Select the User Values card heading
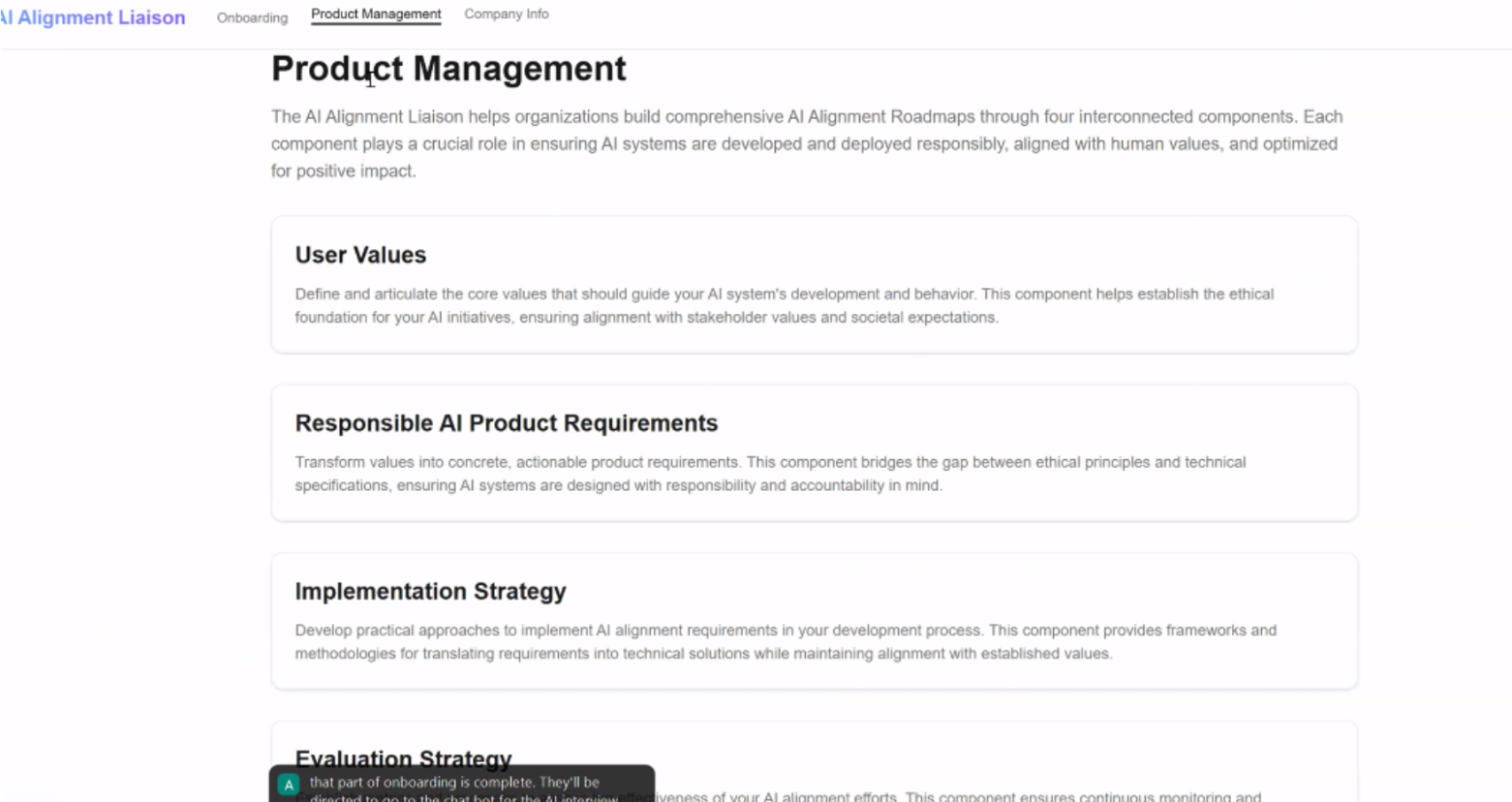The image size is (1512, 802). coord(360,255)
